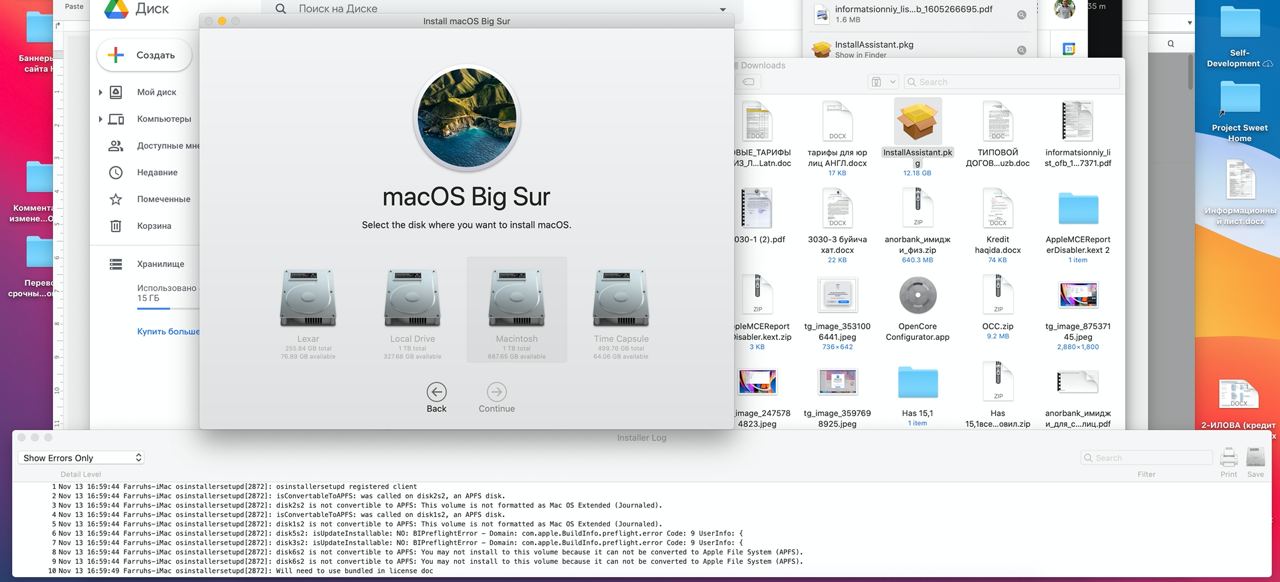Open Недавние in Drive sidebar
Image resolution: width=1280 pixels, height=582 pixels.
coord(157,172)
